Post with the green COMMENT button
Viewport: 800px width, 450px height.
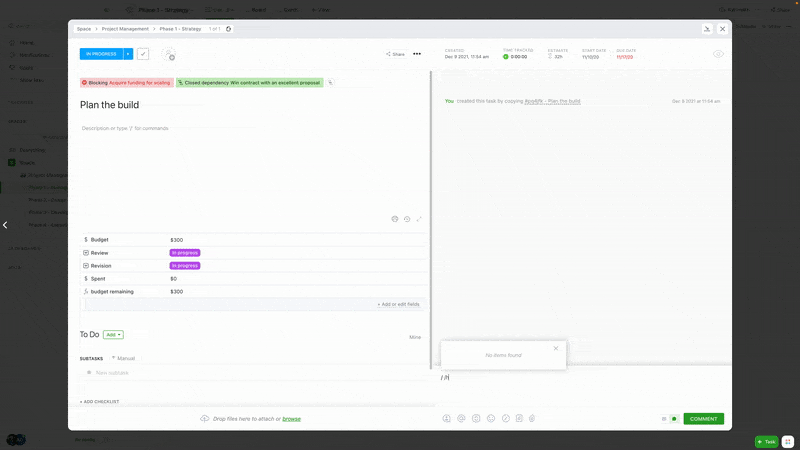click(704, 419)
